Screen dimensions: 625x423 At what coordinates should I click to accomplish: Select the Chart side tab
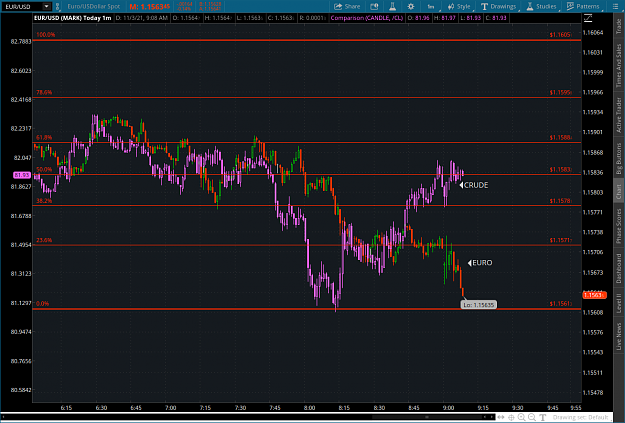(x=619, y=192)
